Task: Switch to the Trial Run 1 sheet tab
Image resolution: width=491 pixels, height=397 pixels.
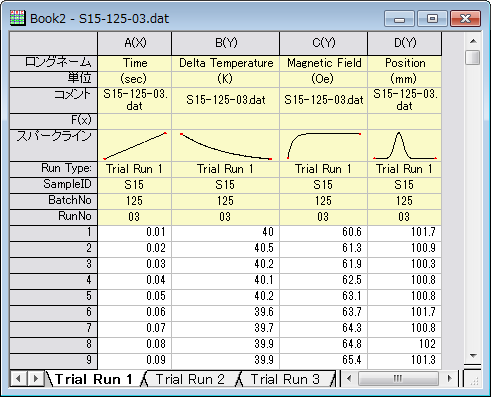Action: [x=94, y=379]
